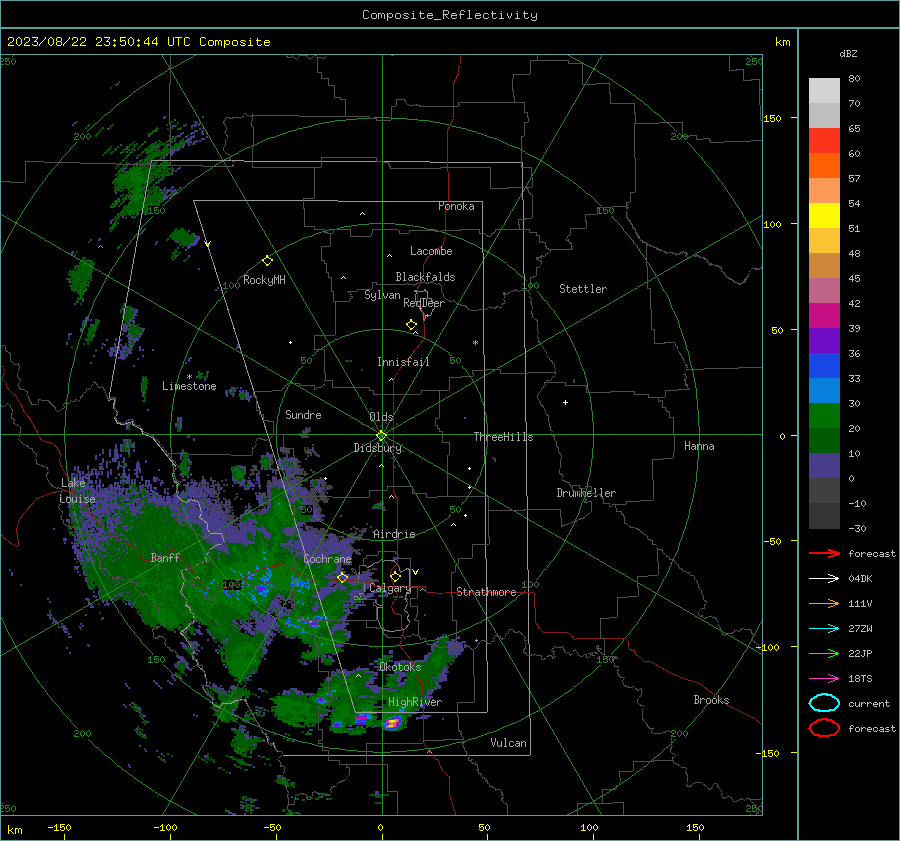The width and height of the screenshot is (900, 841).
Task: Click the Strathmore town label
Action: (486, 592)
